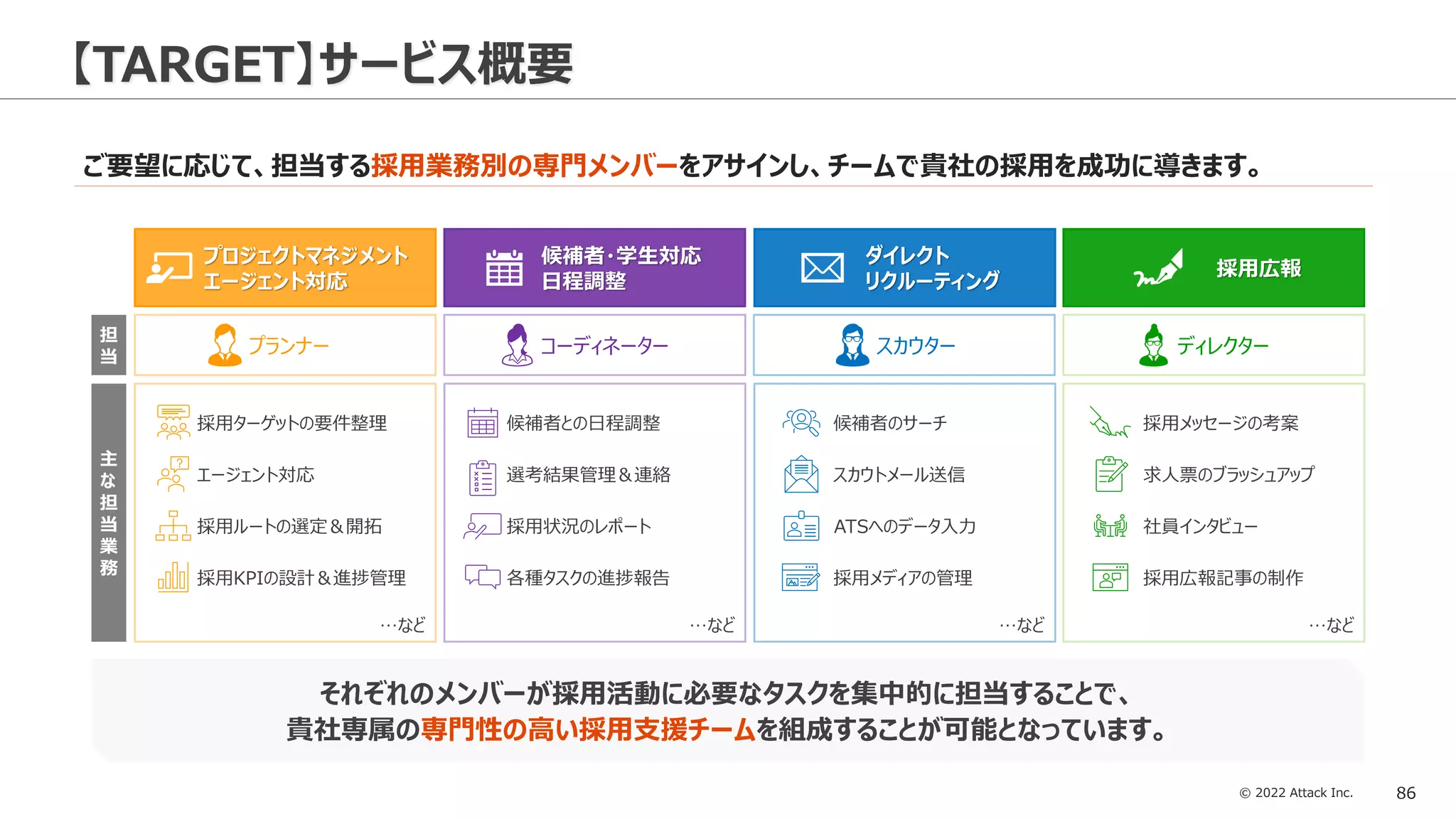Click the envelope icon in the blue header
Viewport: 1456px width, 819px height.
click(823, 268)
